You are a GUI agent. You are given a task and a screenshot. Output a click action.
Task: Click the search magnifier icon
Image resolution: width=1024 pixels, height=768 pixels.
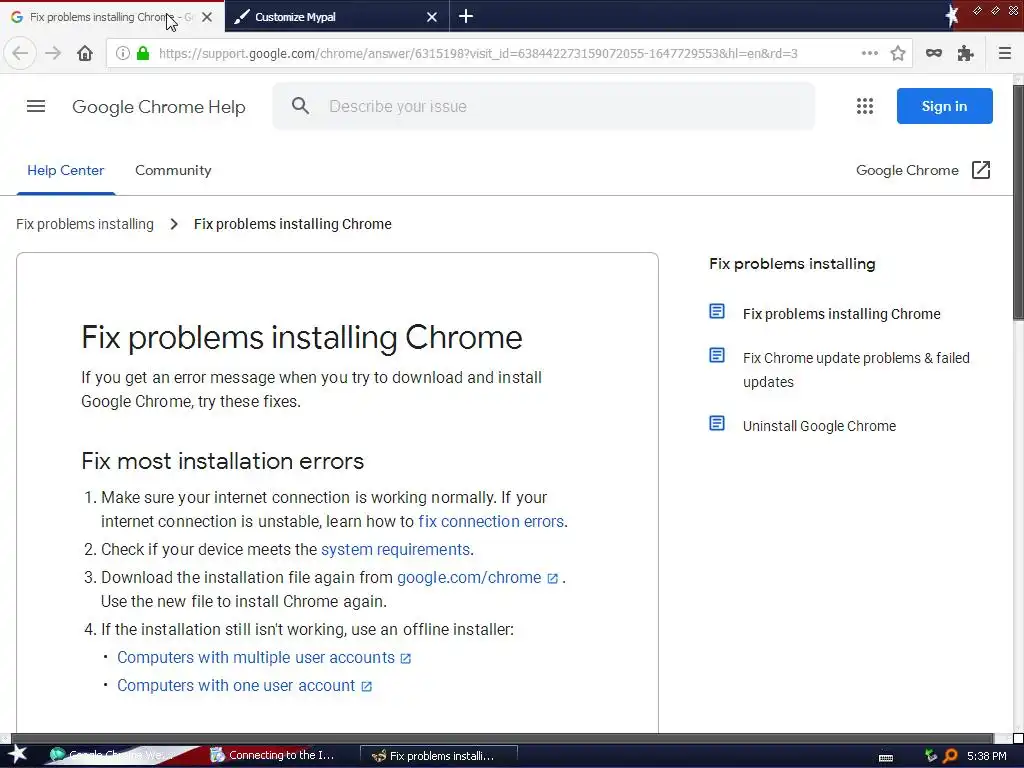300,106
